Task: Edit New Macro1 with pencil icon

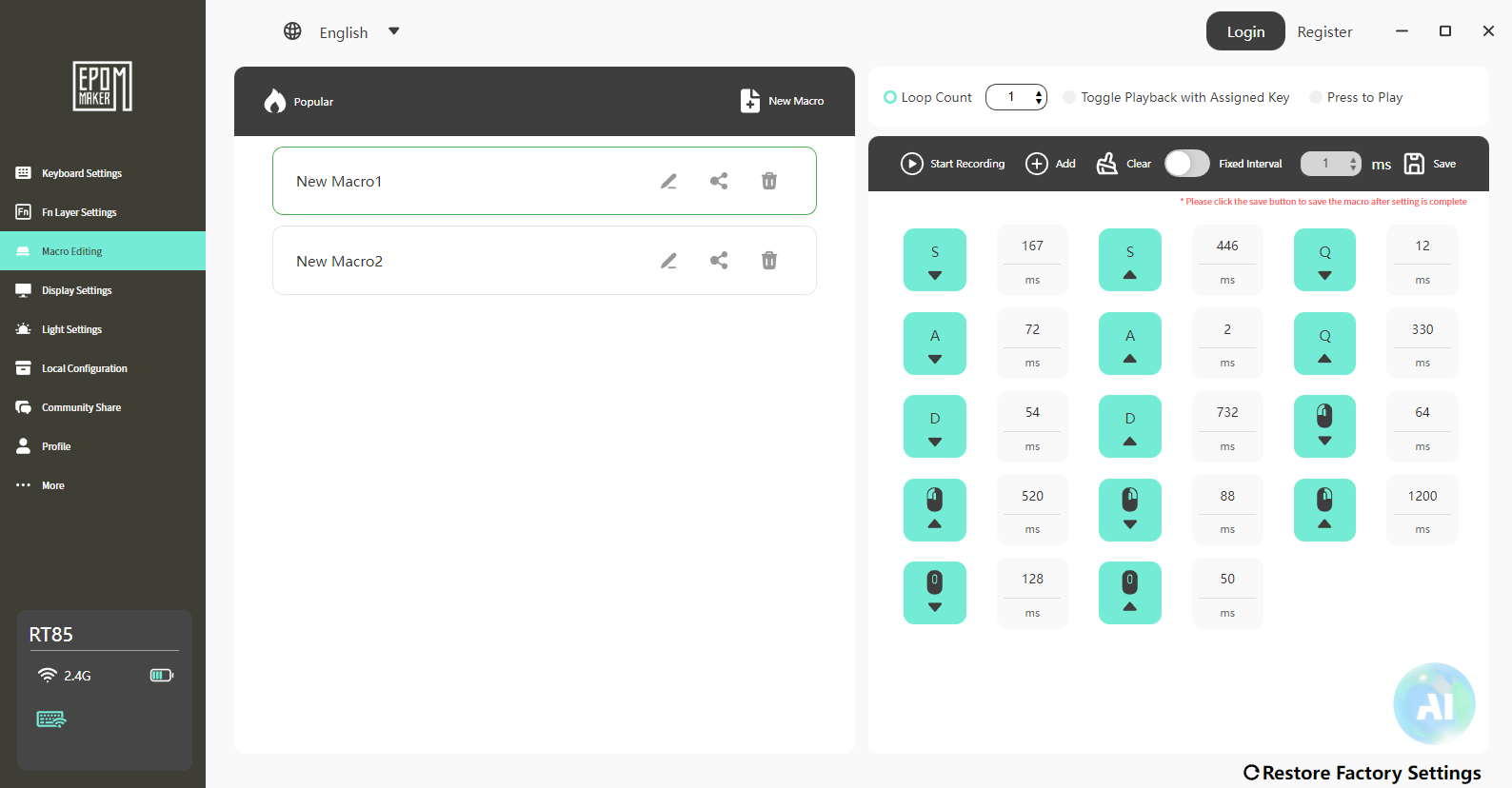Action: coord(668,181)
